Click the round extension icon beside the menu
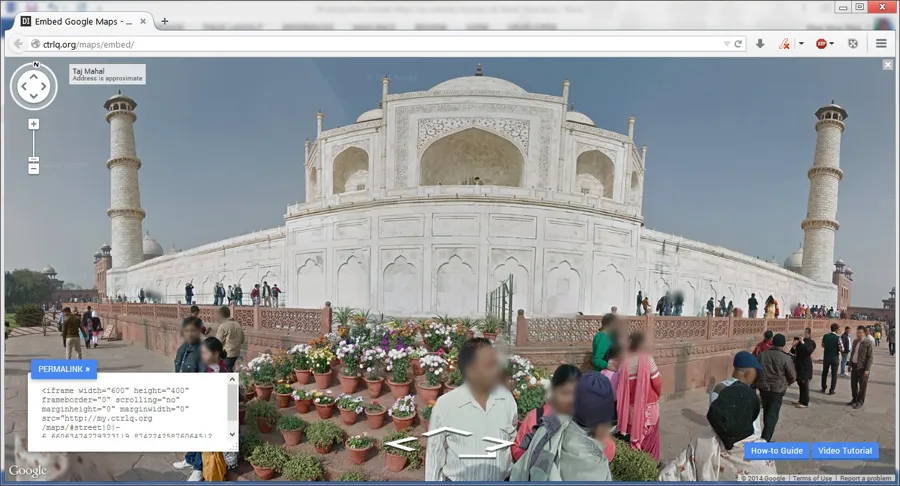Viewport: 900px width, 486px height. [853, 44]
